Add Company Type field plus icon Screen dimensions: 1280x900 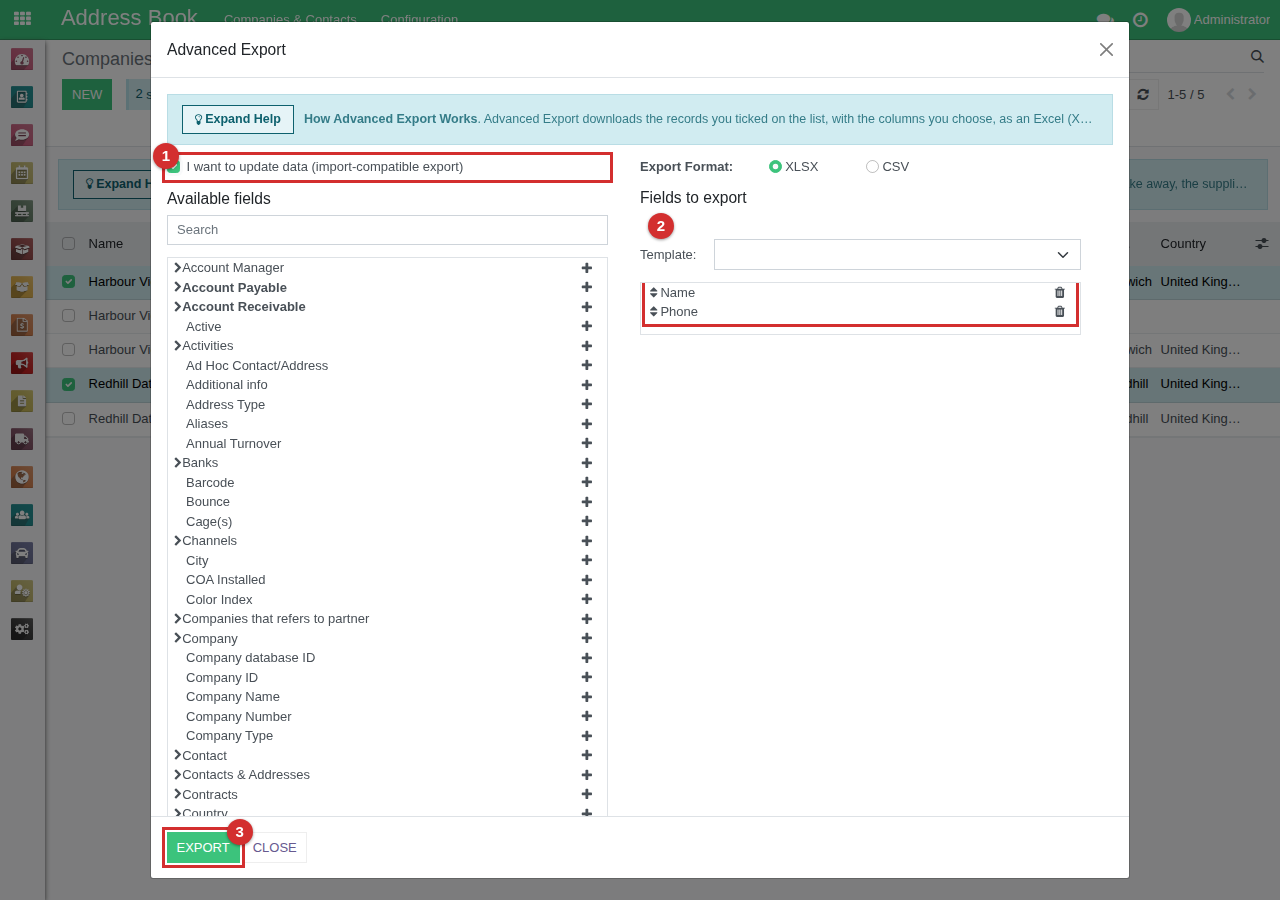[x=587, y=736]
